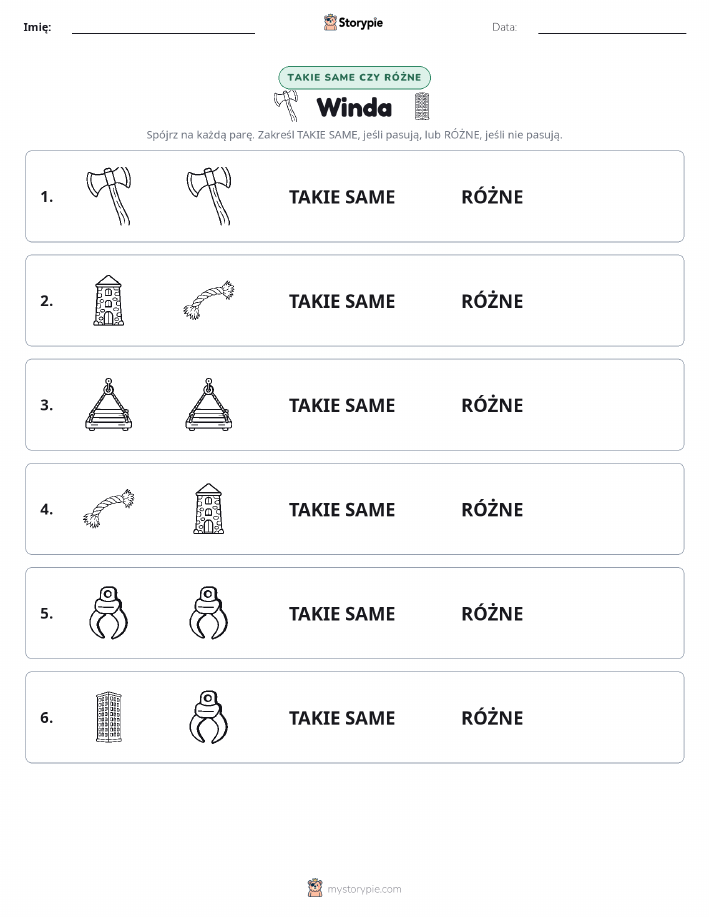
Task: Click the rope picture in row 2
Action: (x=209, y=300)
